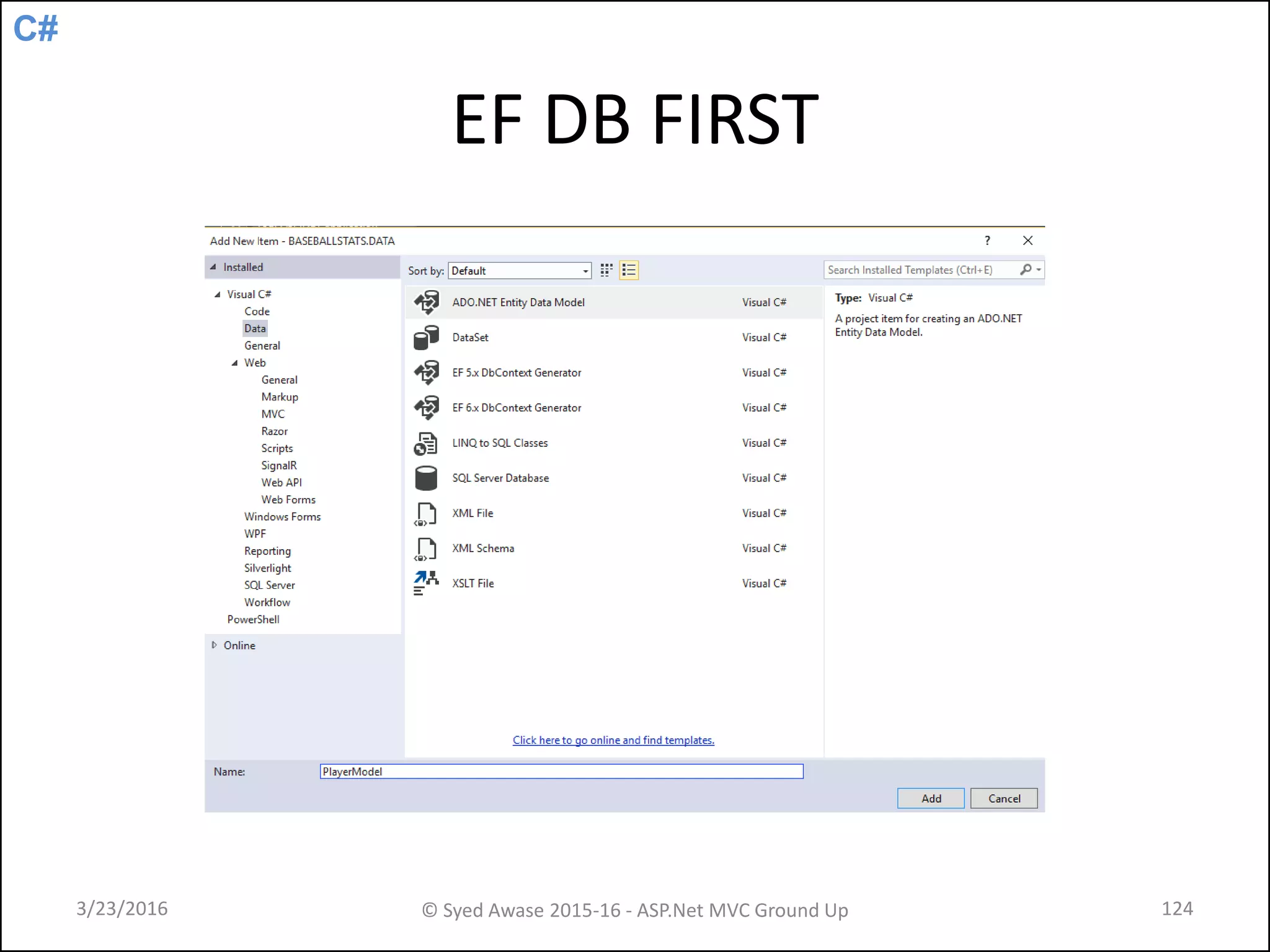Select the XML Schema template name
The image size is (1270, 952).
pyautogui.click(x=483, y=549)
